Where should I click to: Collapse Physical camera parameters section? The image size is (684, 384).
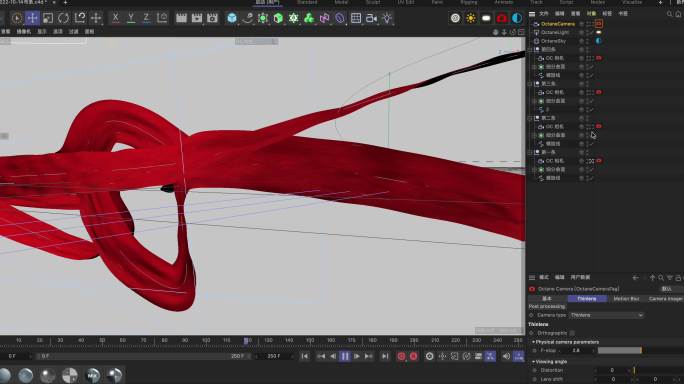(533, 342)
